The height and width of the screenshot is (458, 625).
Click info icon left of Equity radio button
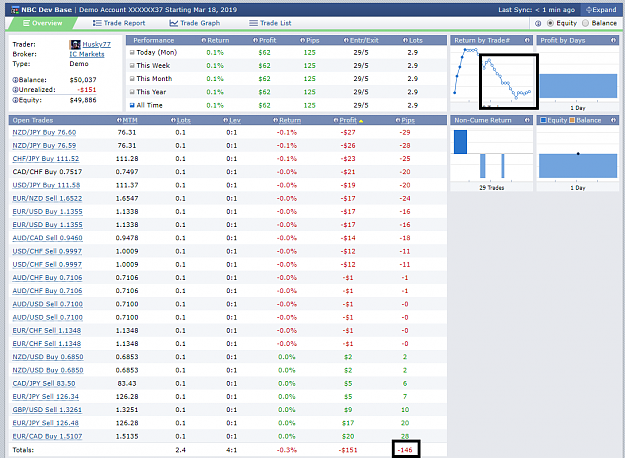click(538, 24)
